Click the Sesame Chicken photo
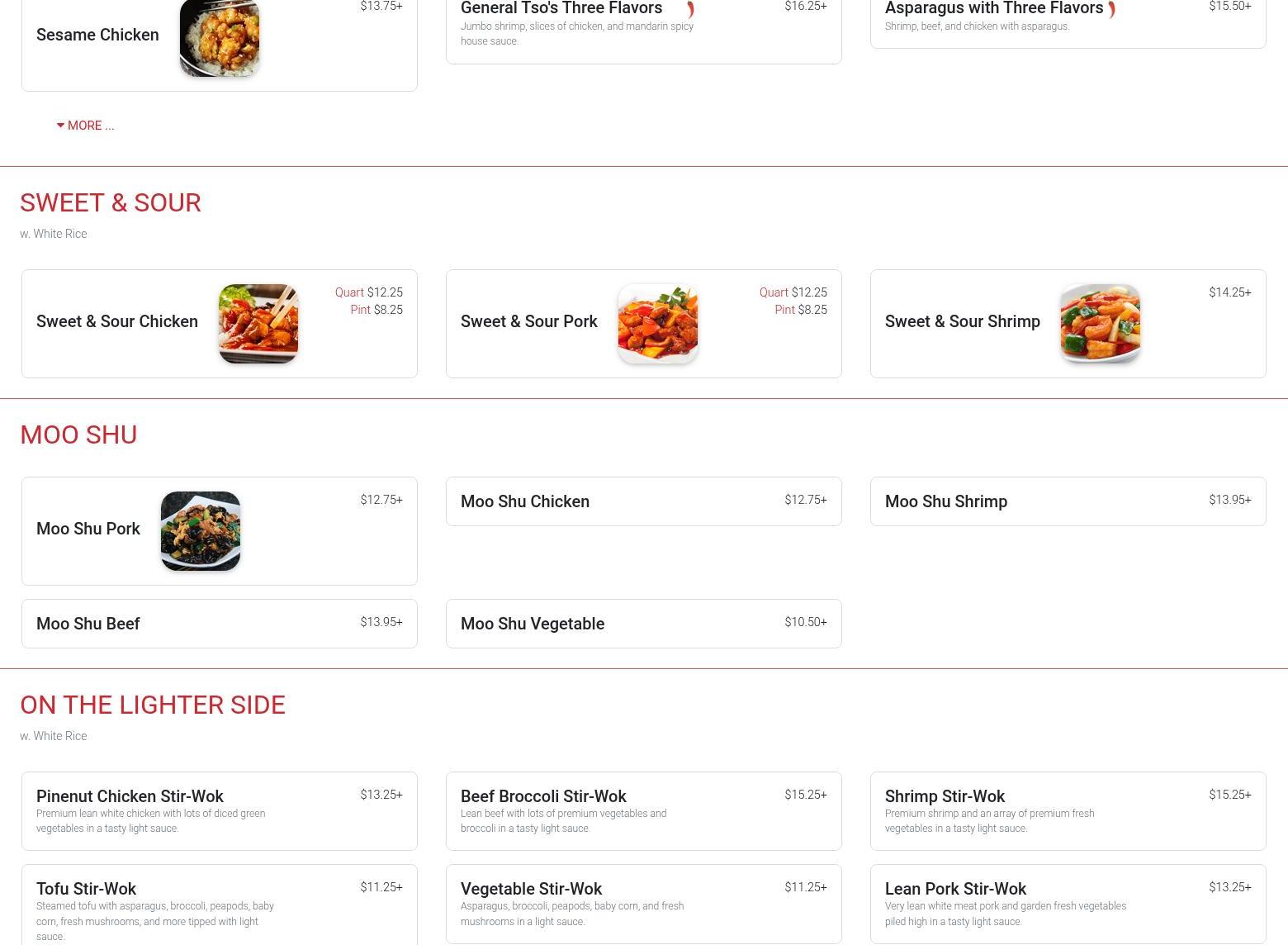Image resolution: width=1288 pixels, height=945 pixels. click(220, 38)
